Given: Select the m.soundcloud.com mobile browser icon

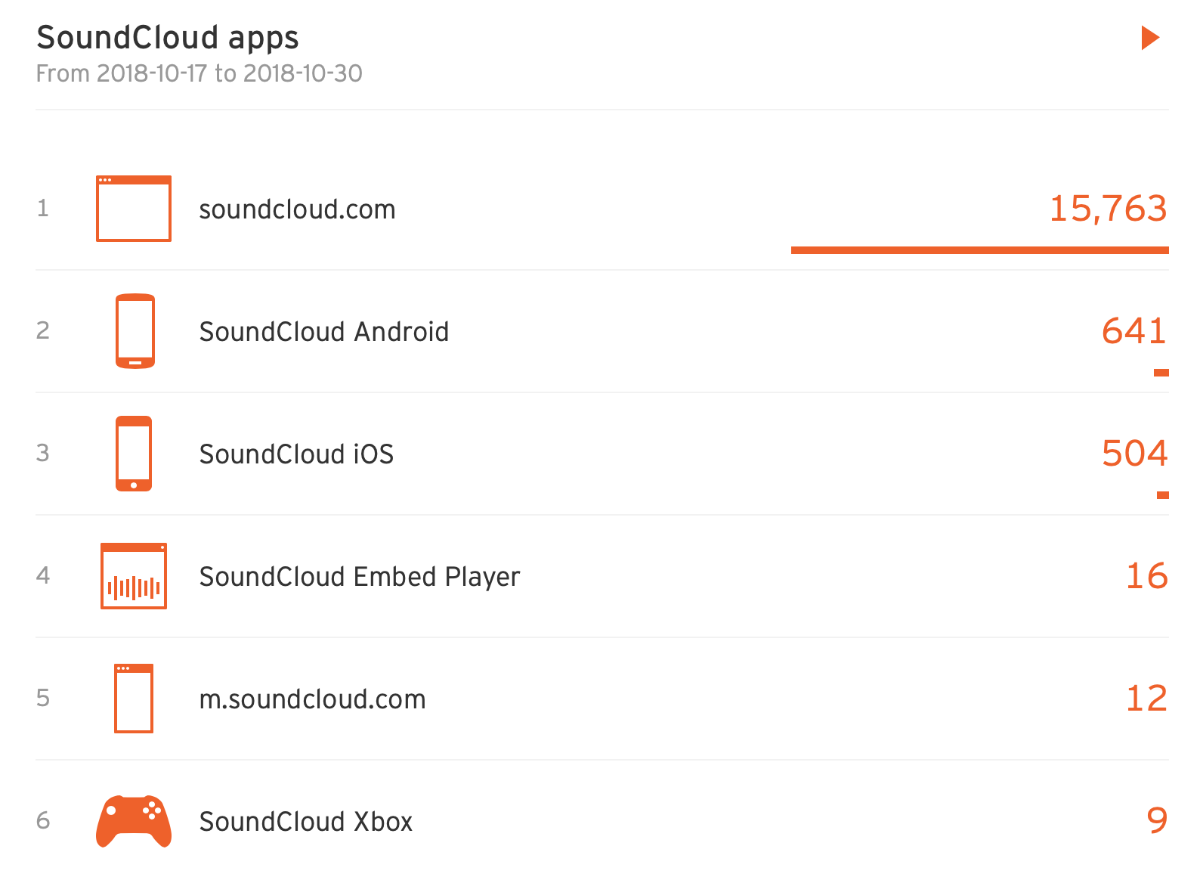Looking at the screenshot, I should (133, 698).
